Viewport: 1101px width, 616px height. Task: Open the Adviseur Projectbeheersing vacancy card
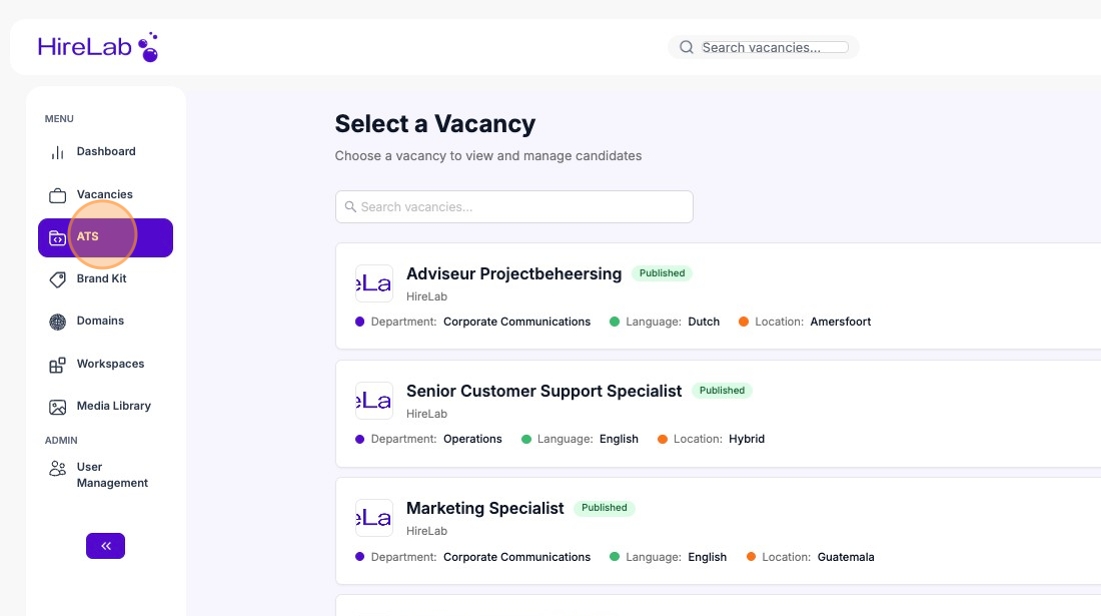(514, 273)
